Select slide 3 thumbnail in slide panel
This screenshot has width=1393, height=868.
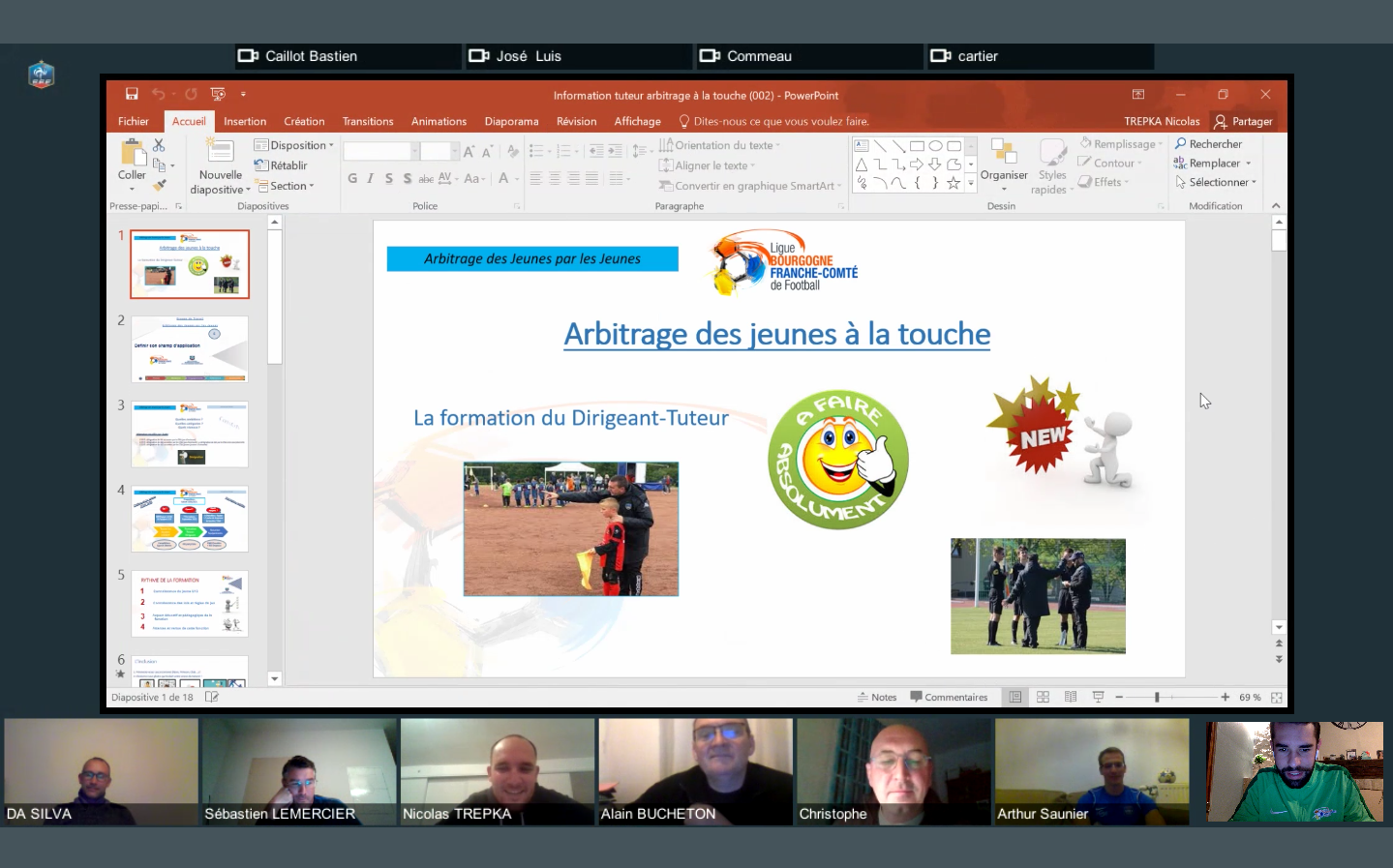[x=190, y=434]
